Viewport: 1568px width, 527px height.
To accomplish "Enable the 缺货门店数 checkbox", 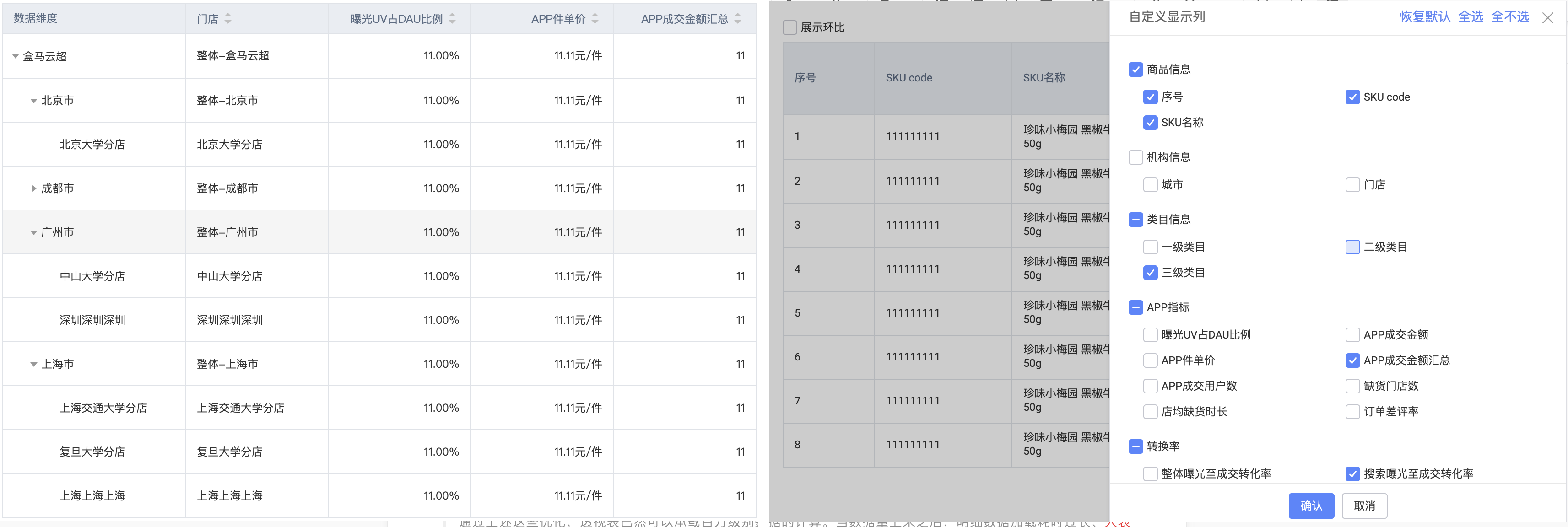I will click(x=1352, y=385).
